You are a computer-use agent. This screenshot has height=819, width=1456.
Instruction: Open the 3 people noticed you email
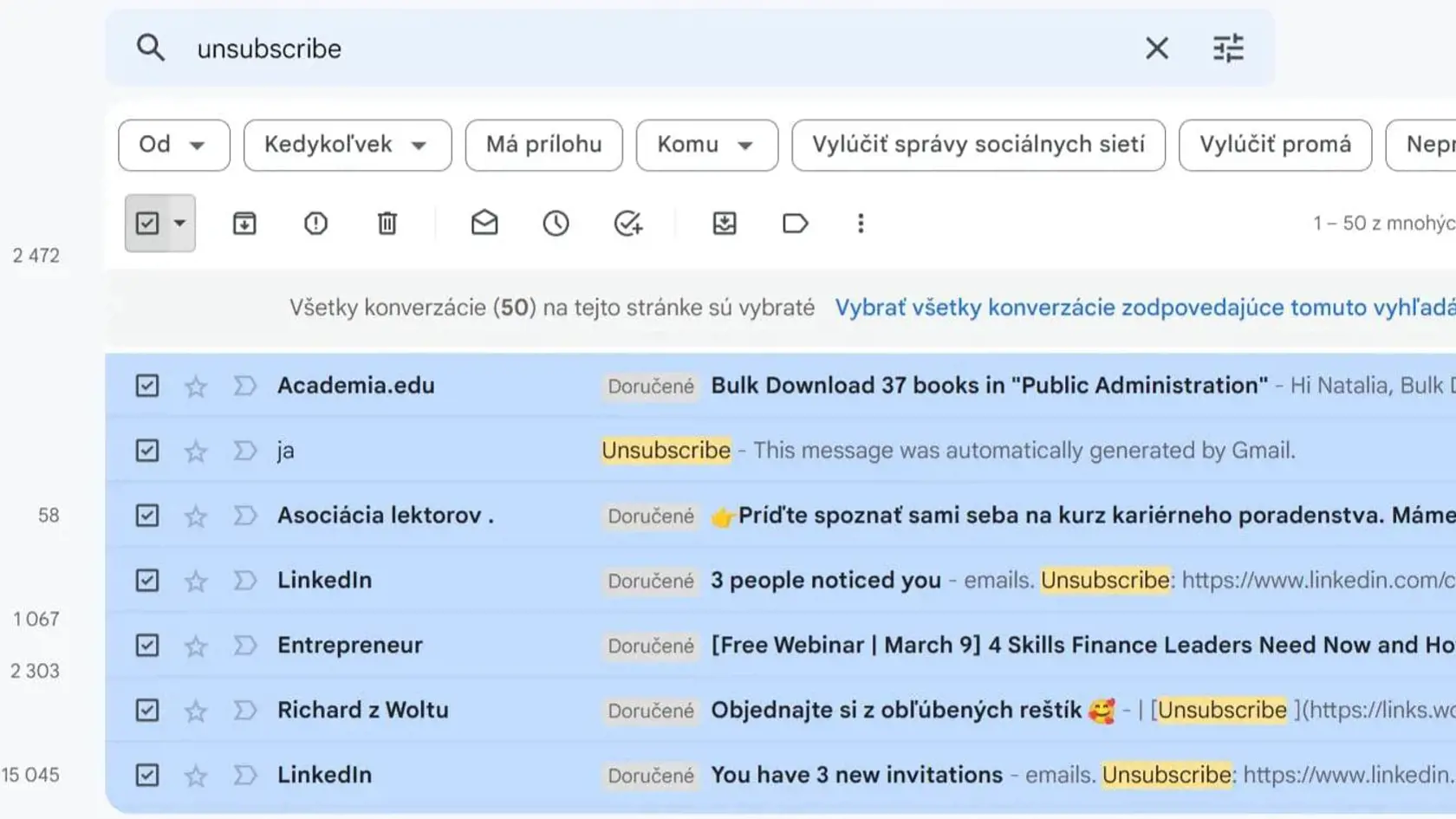pos(826,581)
